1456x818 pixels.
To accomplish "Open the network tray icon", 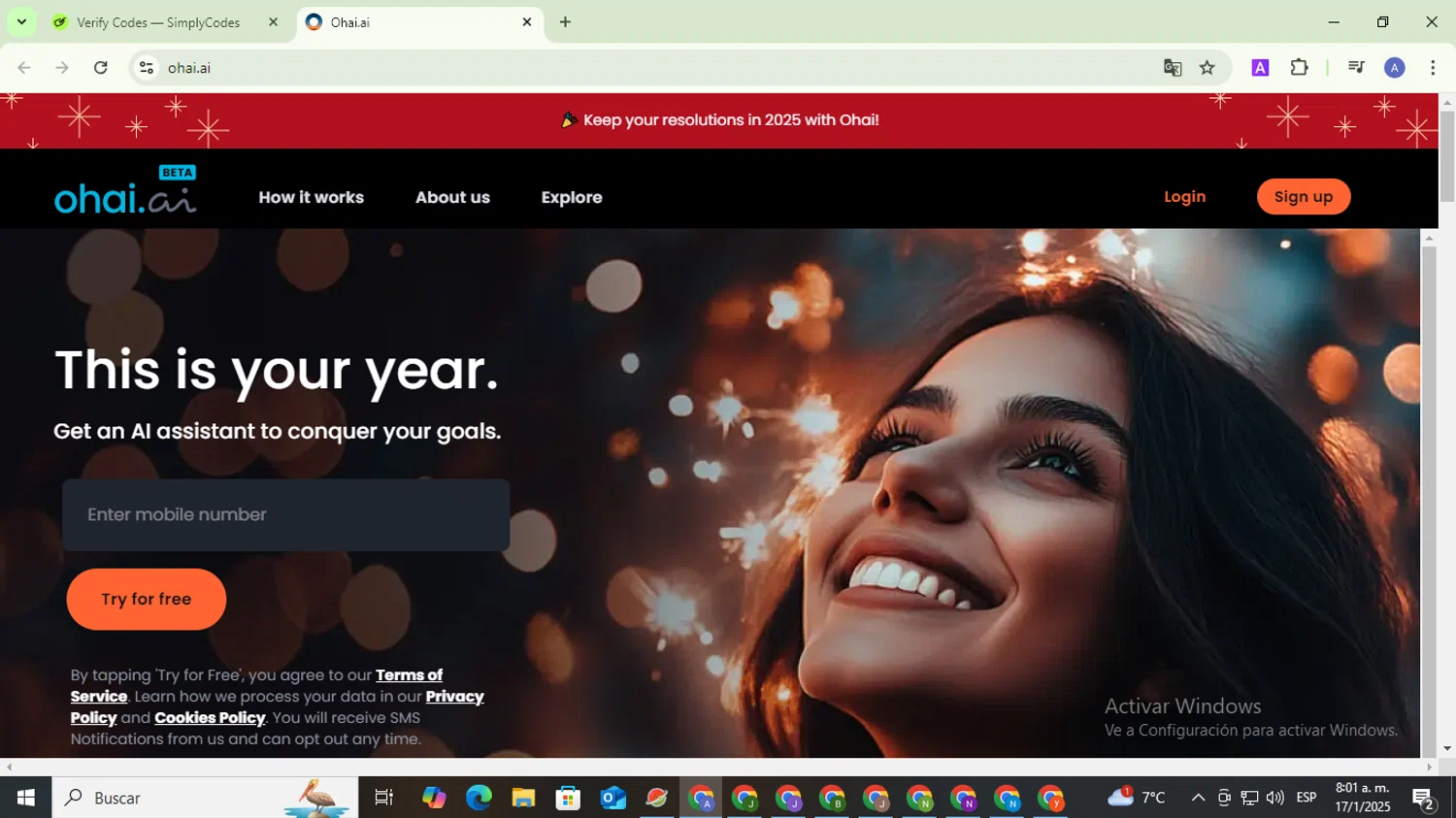I will (x=1249, y=798).
